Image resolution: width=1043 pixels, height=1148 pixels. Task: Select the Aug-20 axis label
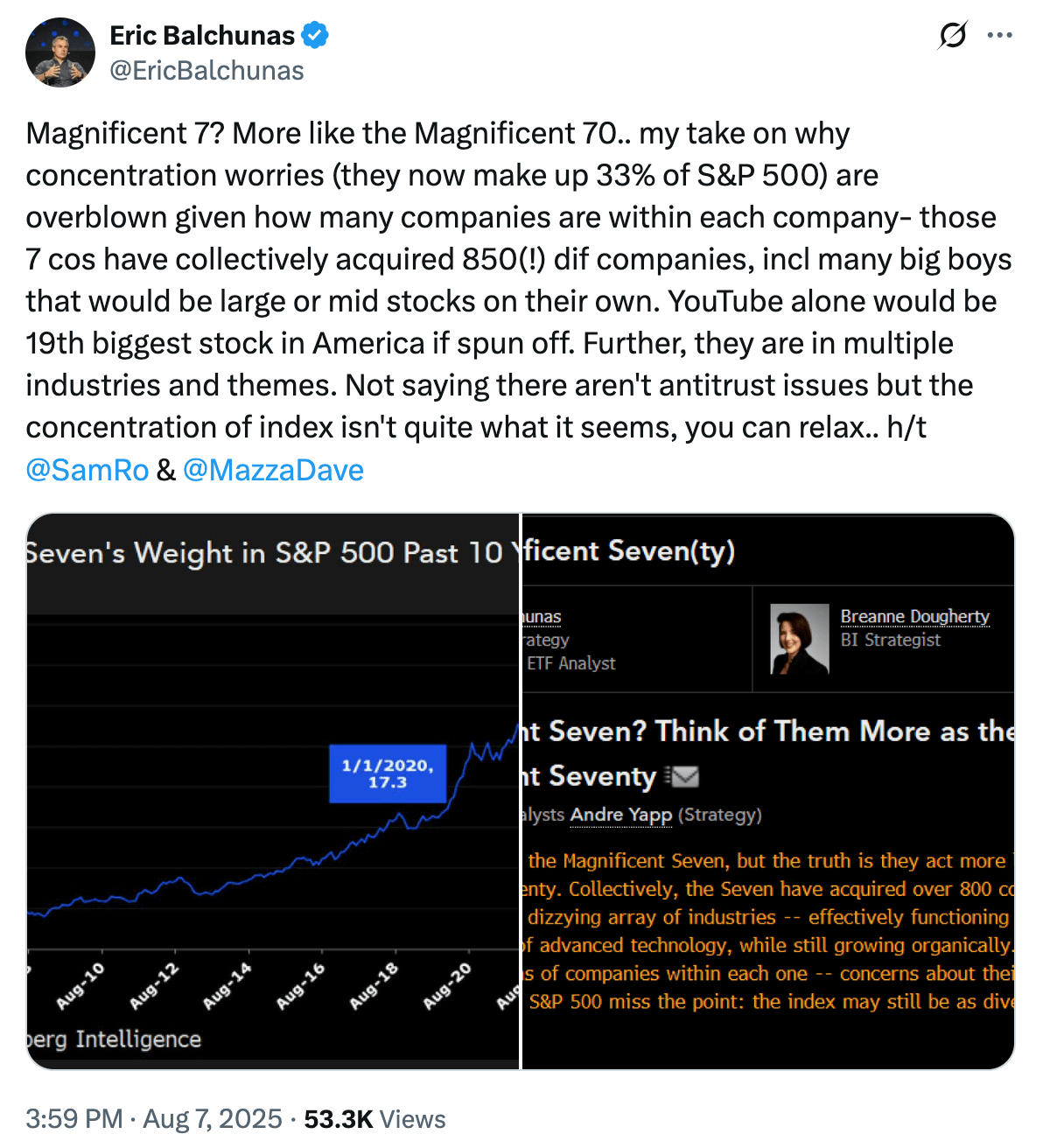click(x=447, y=986)
